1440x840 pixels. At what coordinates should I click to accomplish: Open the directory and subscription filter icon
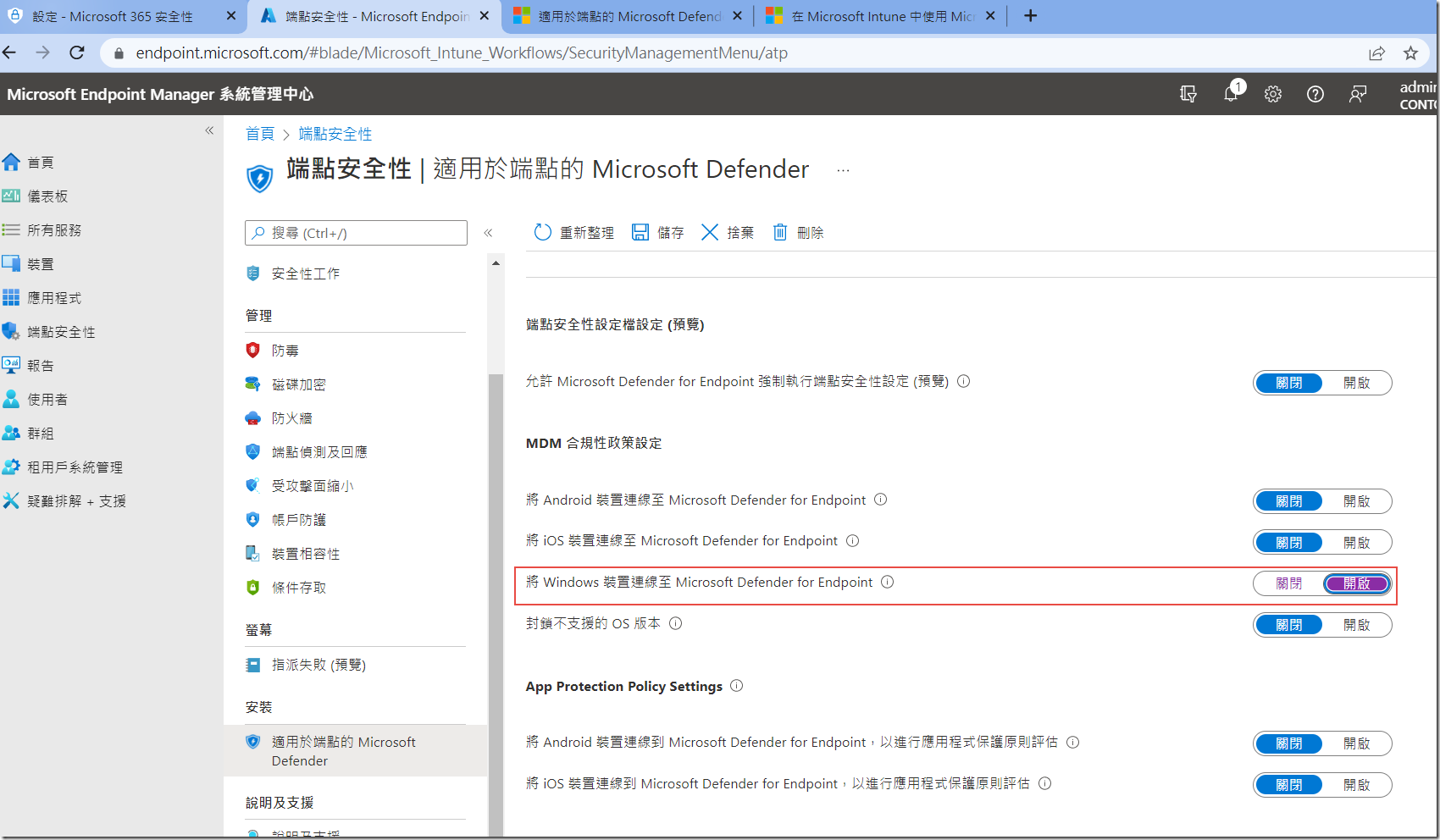click(1188, 94)
